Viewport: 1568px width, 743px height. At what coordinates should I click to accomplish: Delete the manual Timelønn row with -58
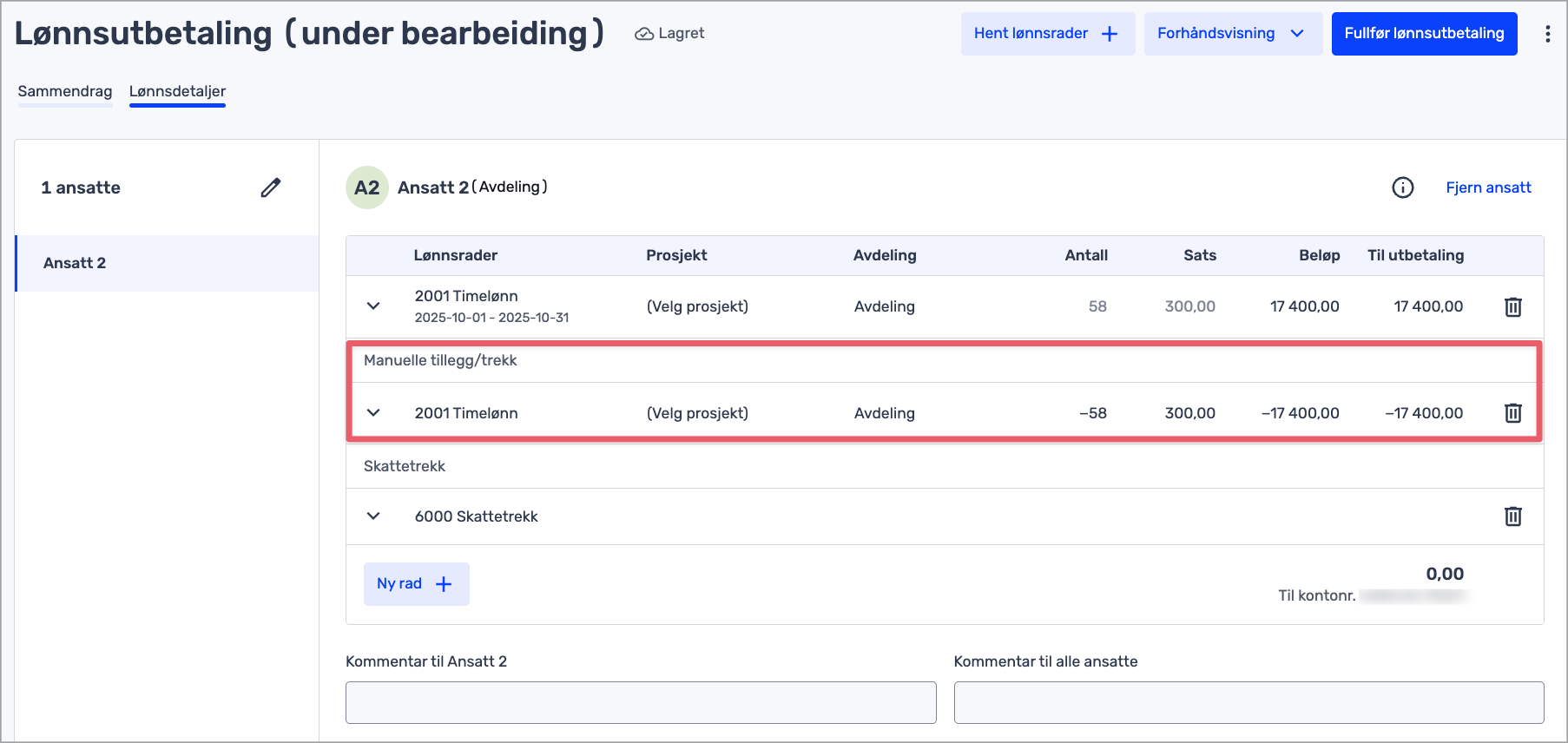(1512, 413)
